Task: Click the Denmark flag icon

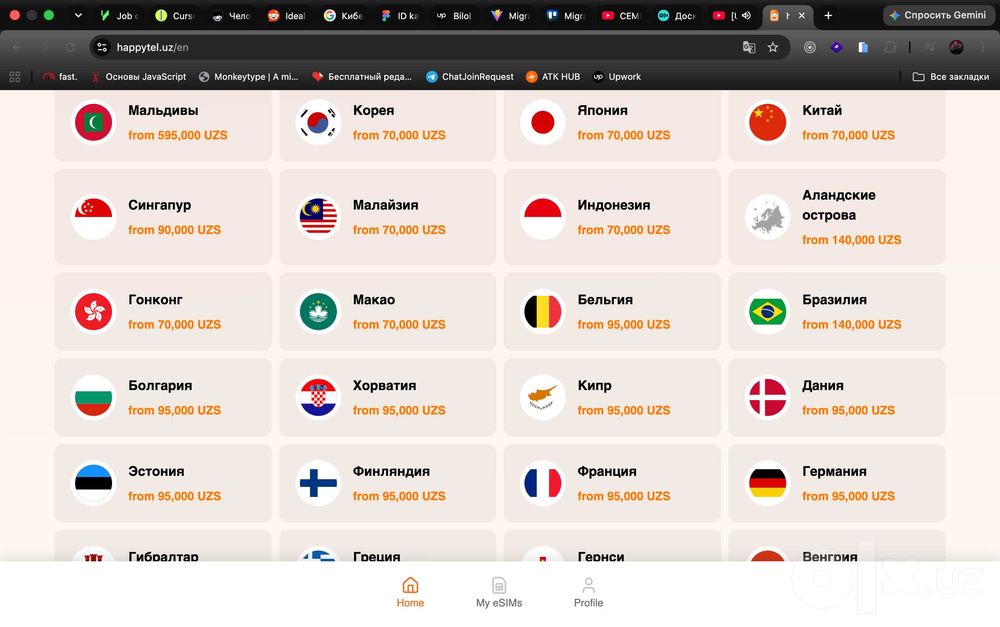Action: (x=767, y=397)
